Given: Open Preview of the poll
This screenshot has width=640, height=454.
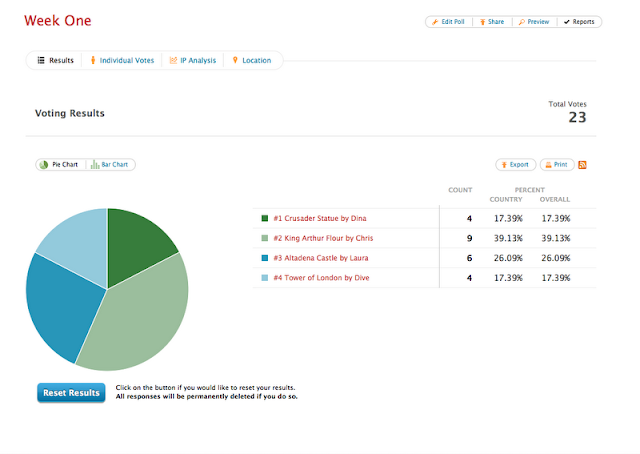Looking at the screenshot, I should 534,22.
